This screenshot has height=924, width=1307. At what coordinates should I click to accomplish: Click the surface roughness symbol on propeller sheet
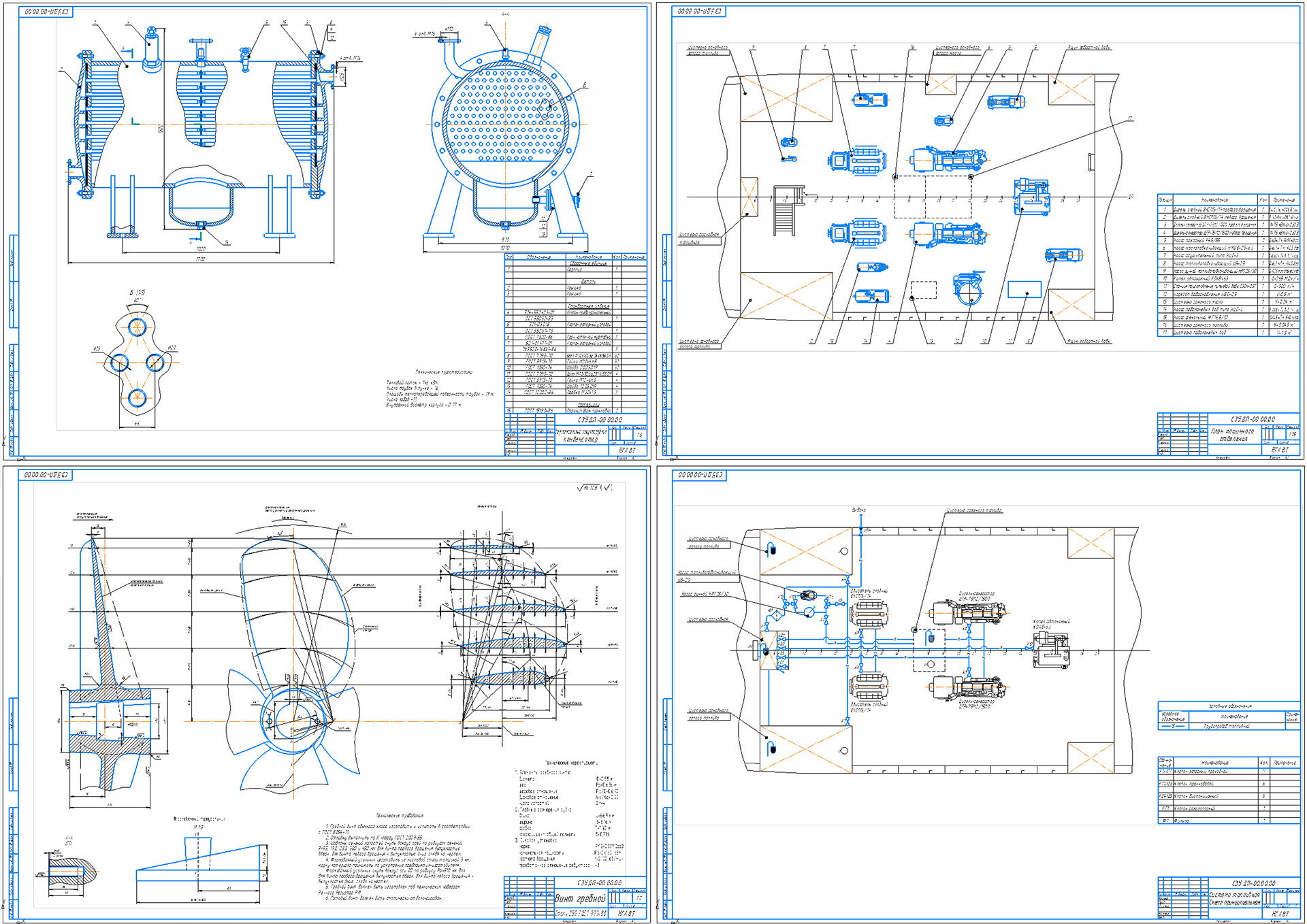pos(594,488)
